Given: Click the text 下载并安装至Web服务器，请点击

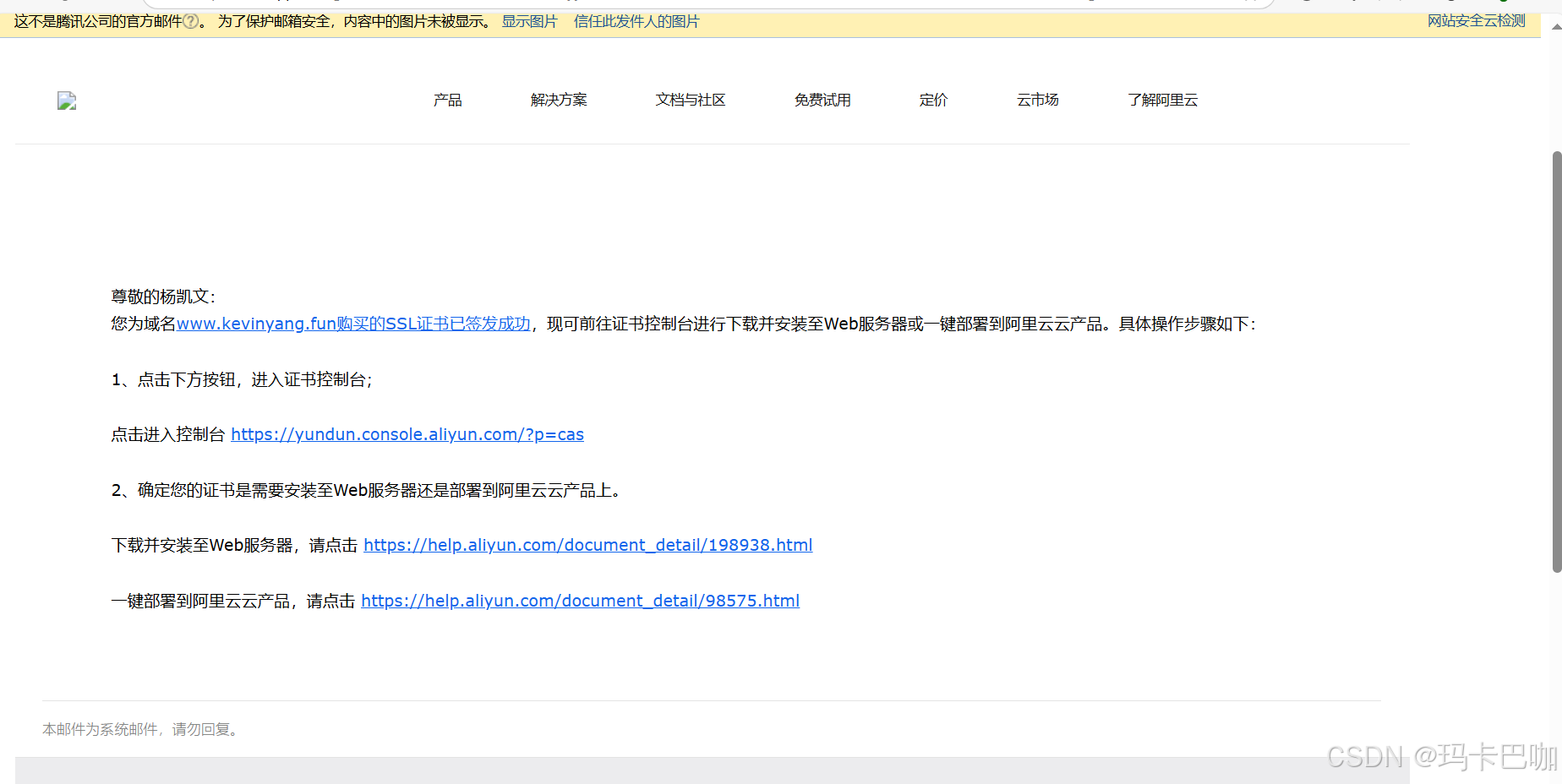Looking at the screenshot, I should pos(234,545).
